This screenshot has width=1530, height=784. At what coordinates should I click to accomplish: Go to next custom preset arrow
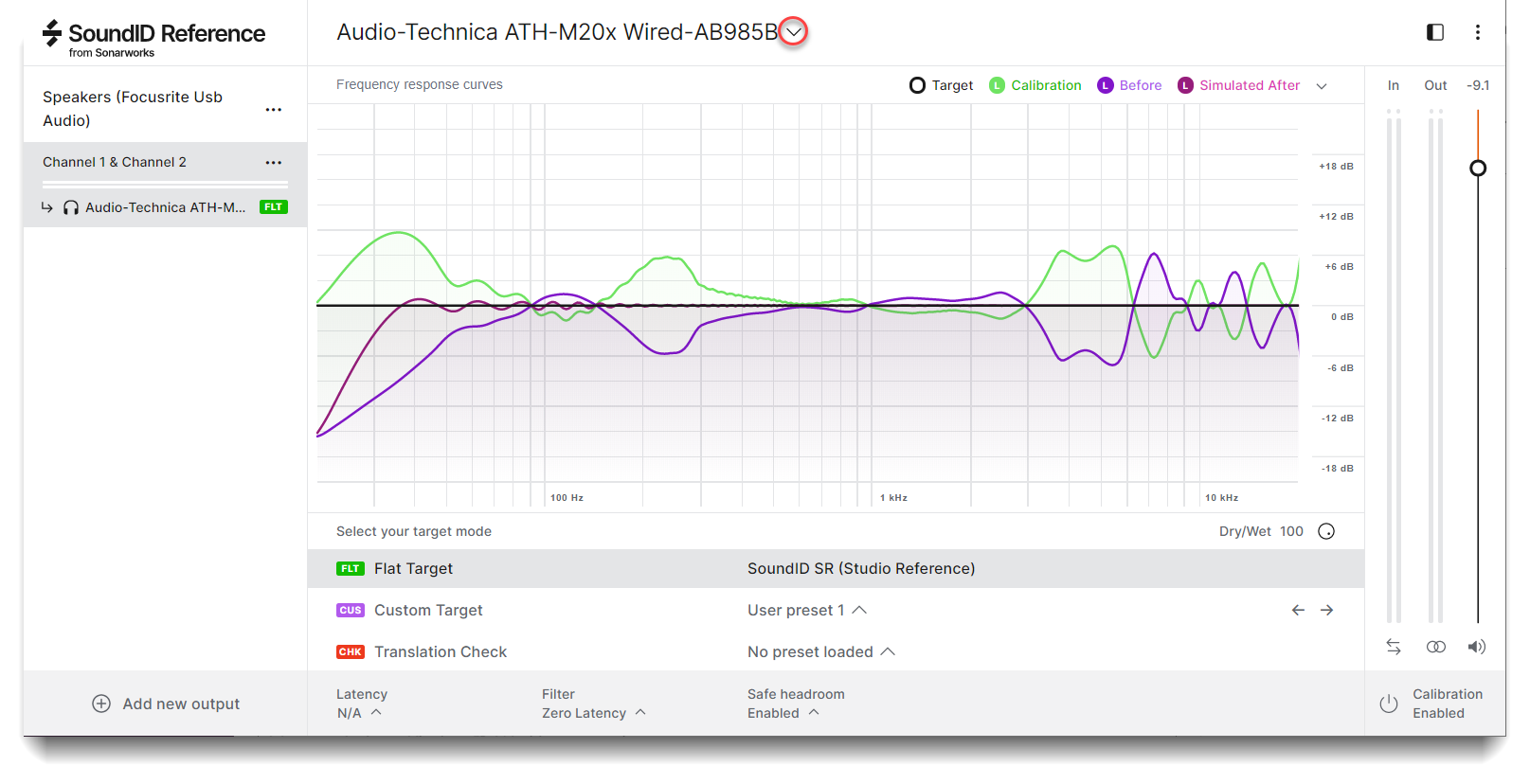pos(1327,611)
